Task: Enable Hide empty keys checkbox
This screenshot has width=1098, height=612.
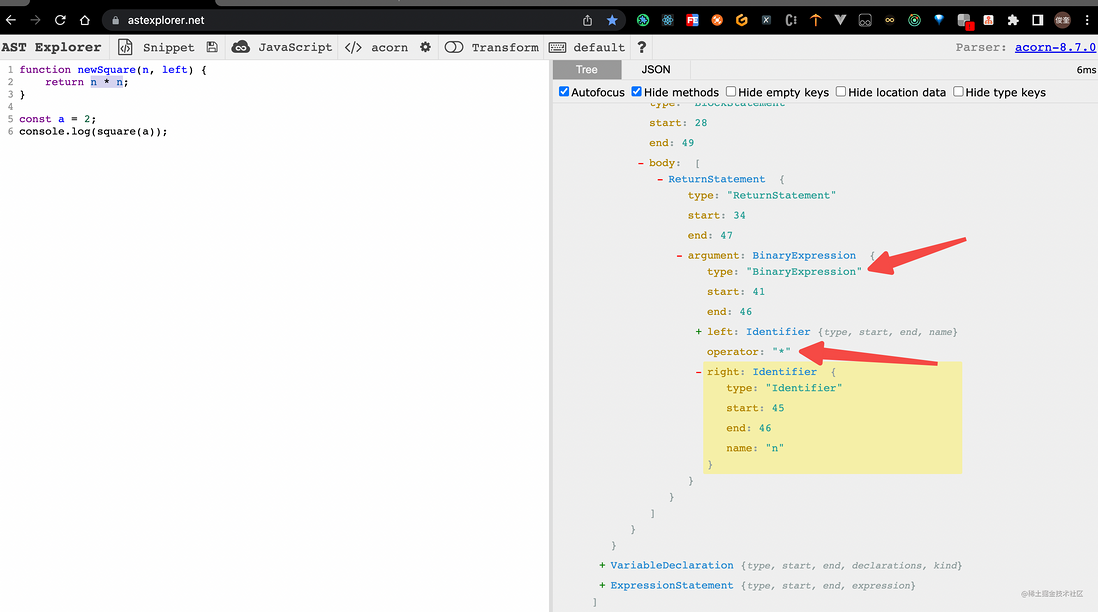Action: tap(730, 92)
